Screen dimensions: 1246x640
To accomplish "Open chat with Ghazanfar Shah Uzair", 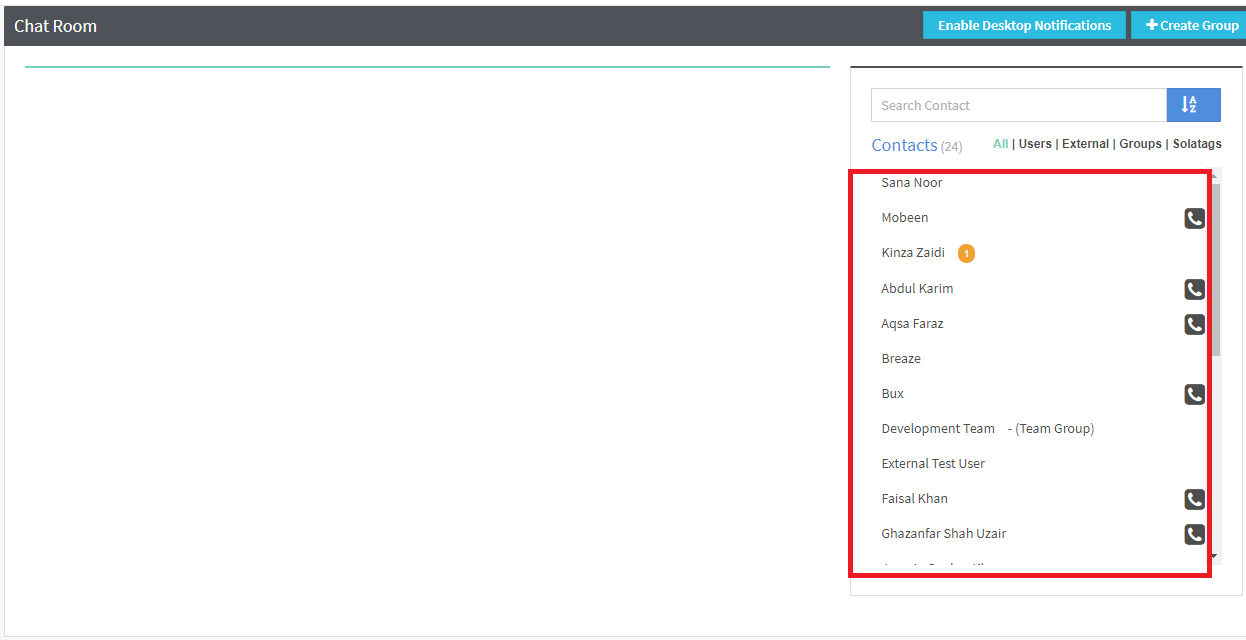I will pos(944,534).
